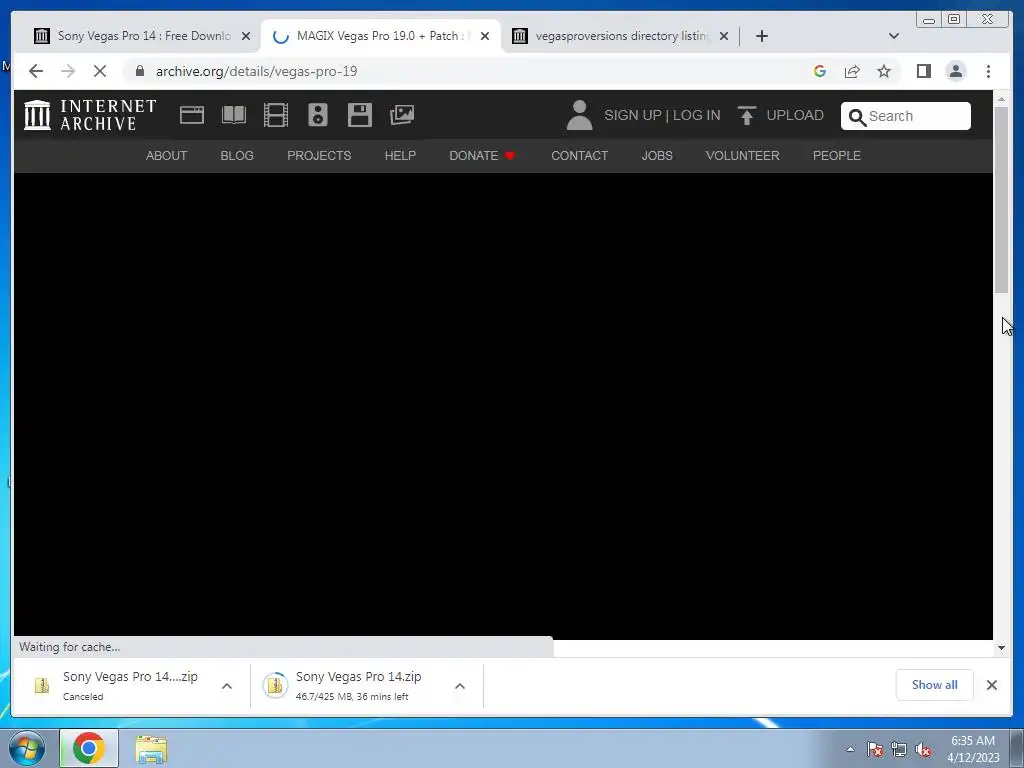View site information lock icon
This screenshot has width=1024, height=768.
tap(140, 71)
